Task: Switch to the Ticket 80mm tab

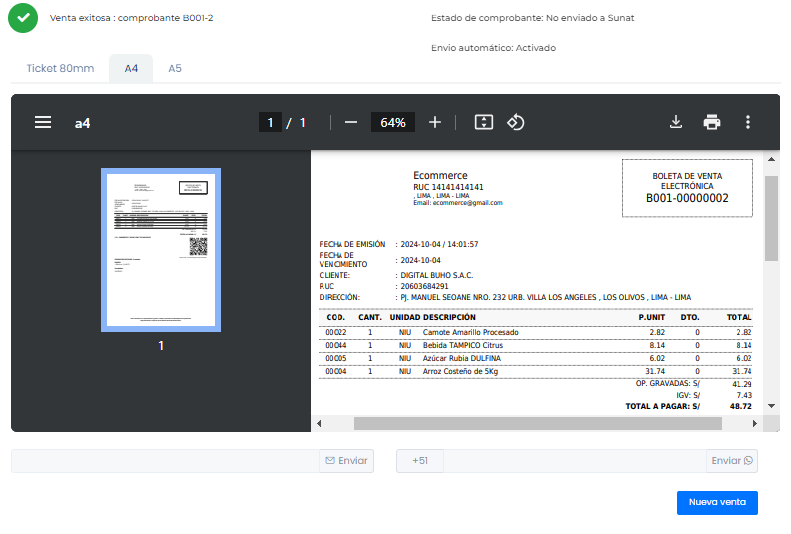Action: coord(60,68)
